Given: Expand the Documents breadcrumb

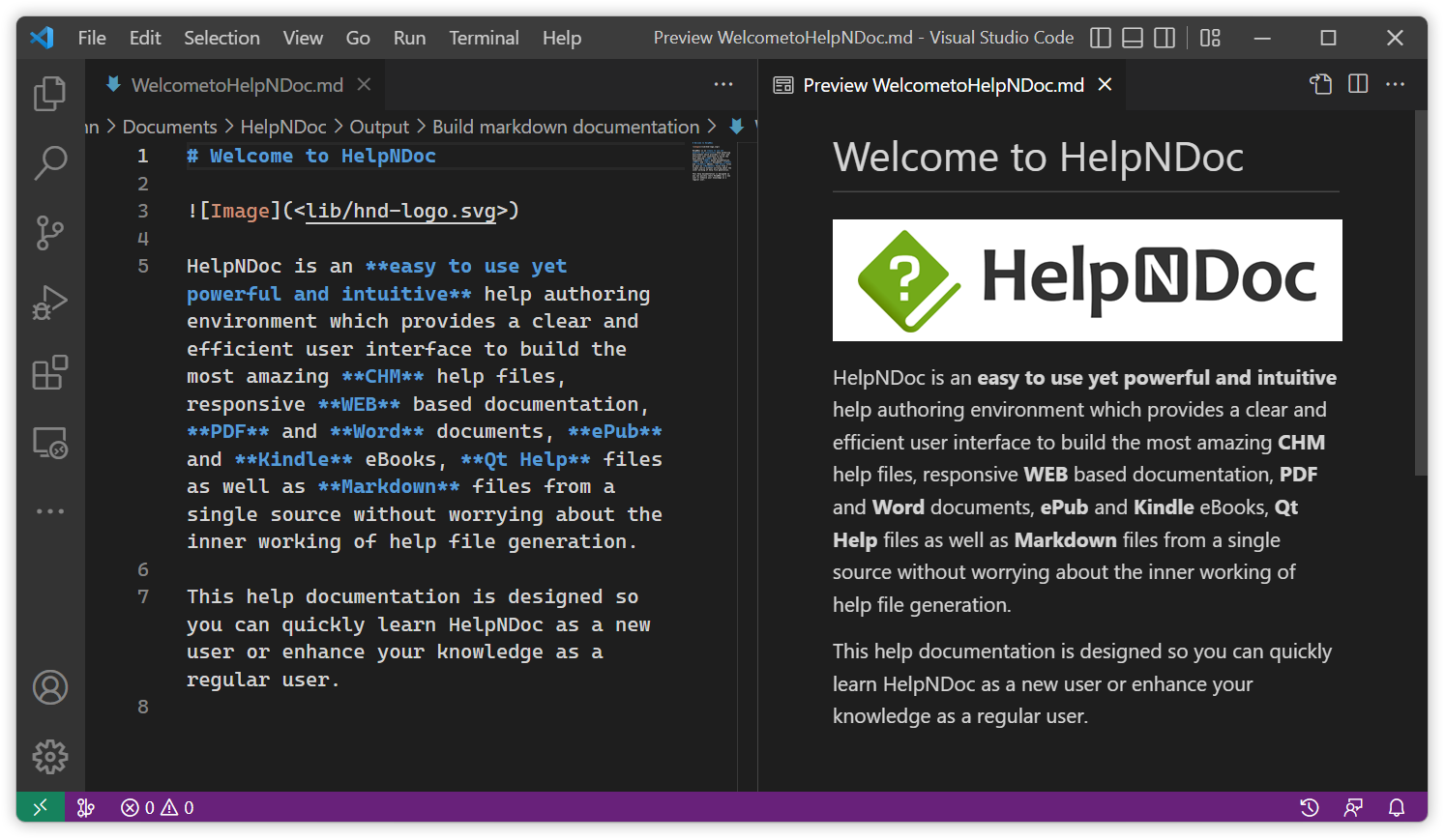Looking at the screenshot, I should pos(170,127).
